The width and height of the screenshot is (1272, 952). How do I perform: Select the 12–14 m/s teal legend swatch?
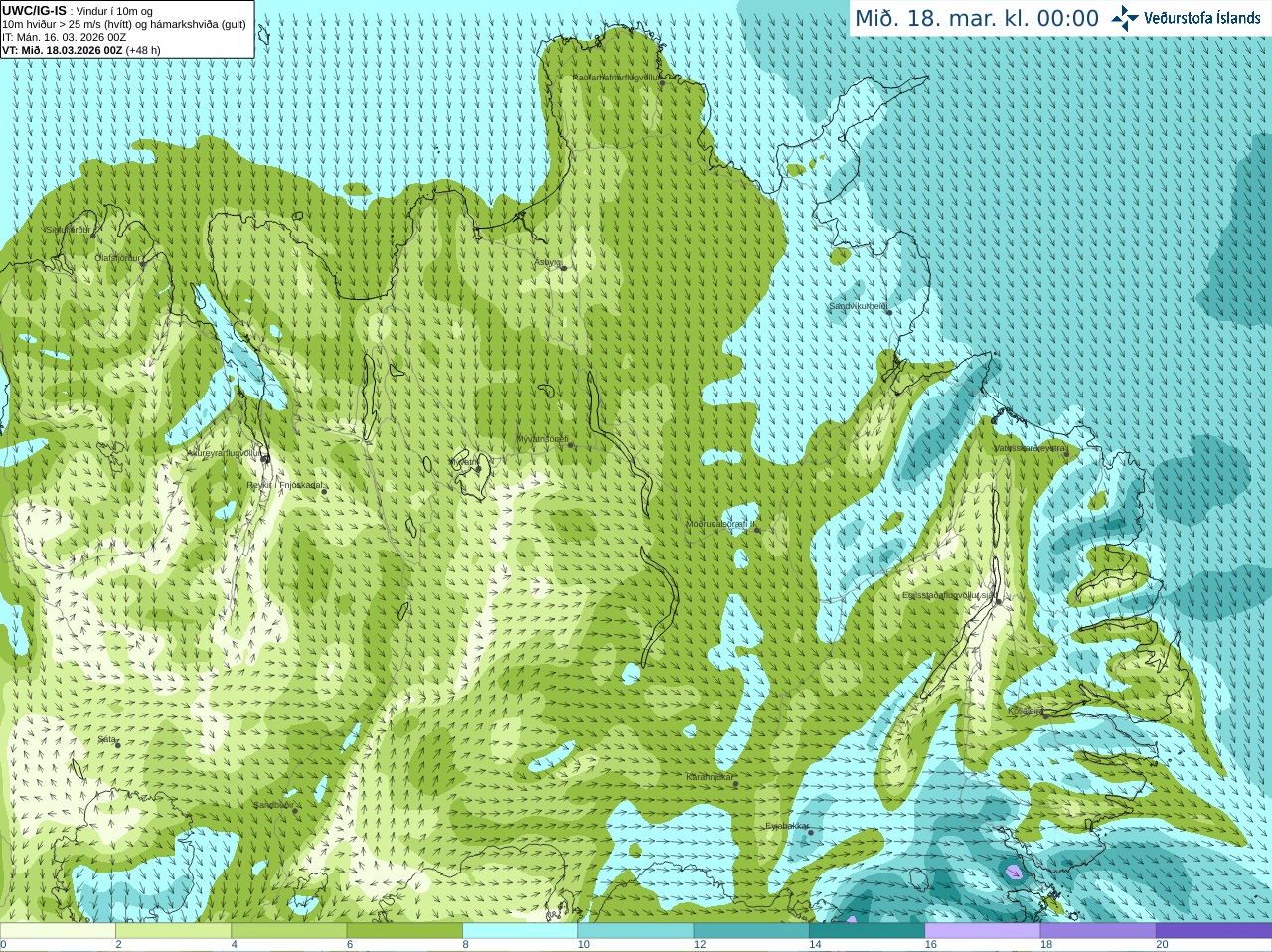click(x=751, y=931)
